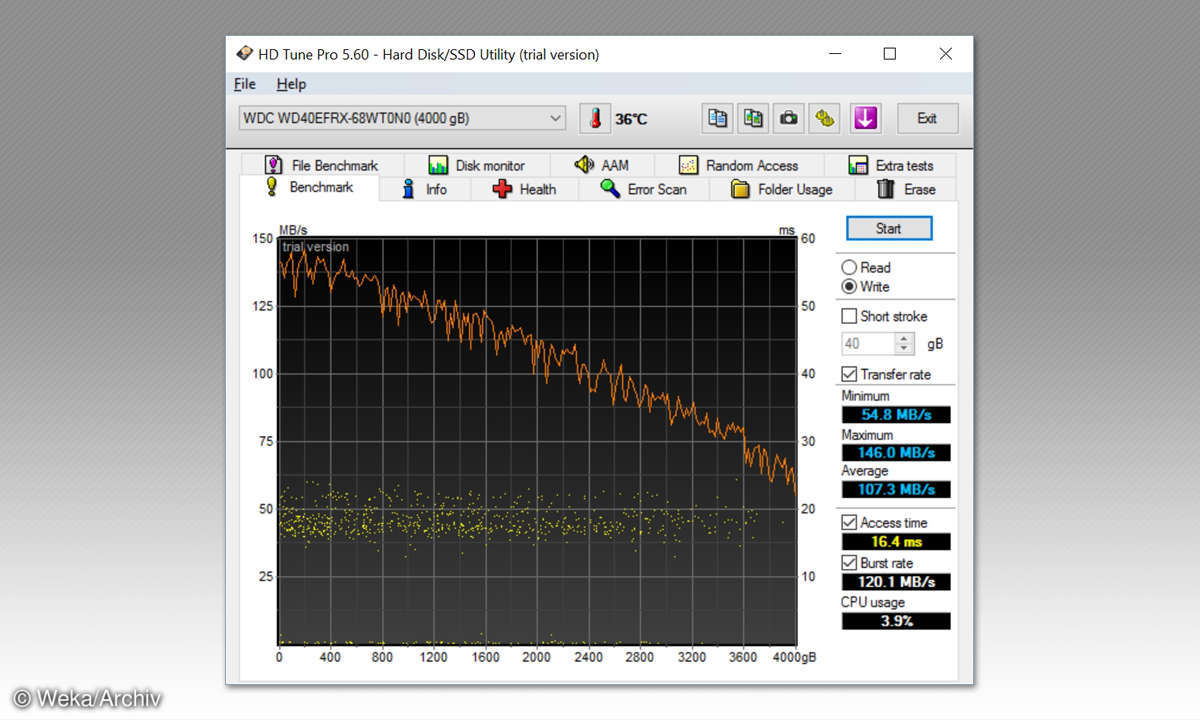
Task: Switch to the Erase tab
Action: 906,189
